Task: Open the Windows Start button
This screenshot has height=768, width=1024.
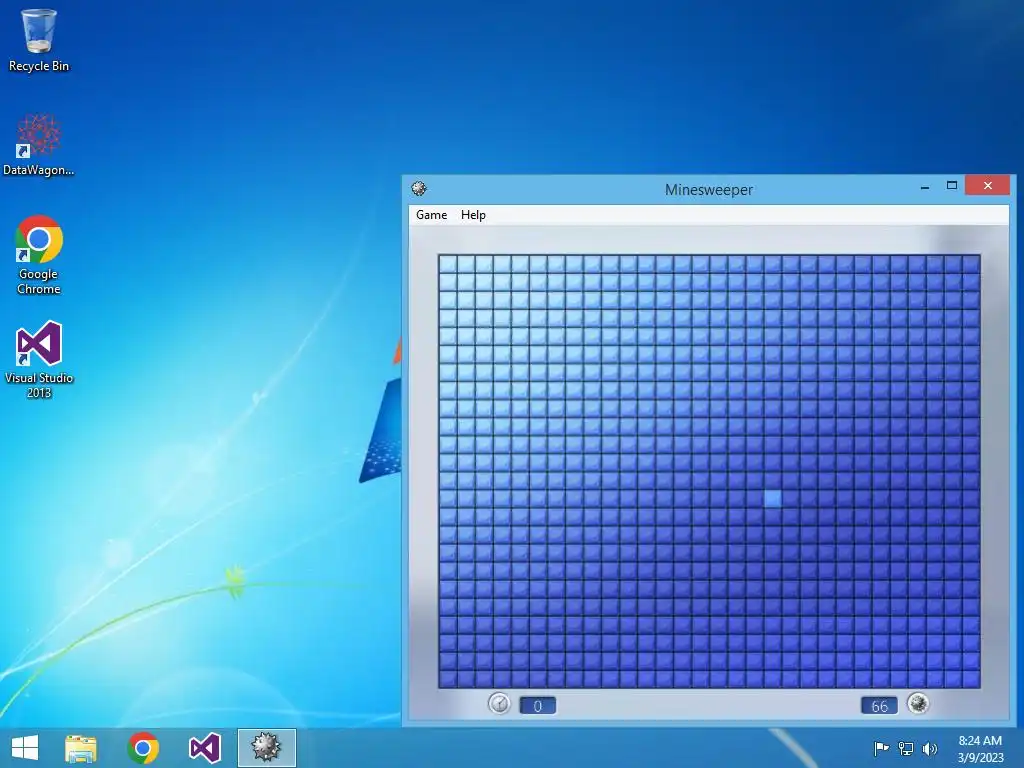Action: (25, 748)
